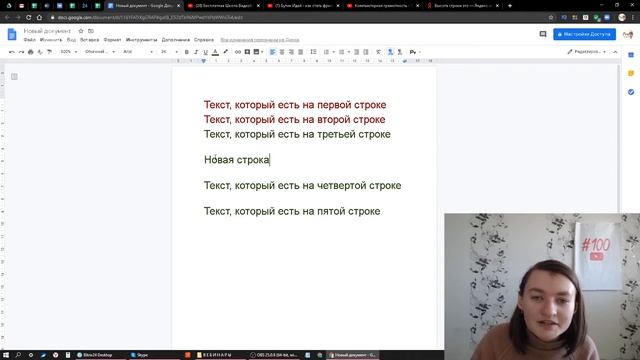Image resolution: width=640 pixels, height=360 pixels.
Task: Reload the page in browser
Action: pos(29,18)
